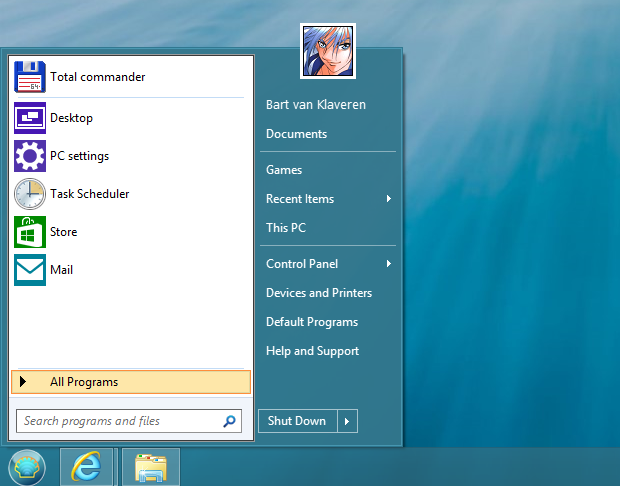Open Devices and Printers
Viewport: 620px width, 486px height.
319,293
